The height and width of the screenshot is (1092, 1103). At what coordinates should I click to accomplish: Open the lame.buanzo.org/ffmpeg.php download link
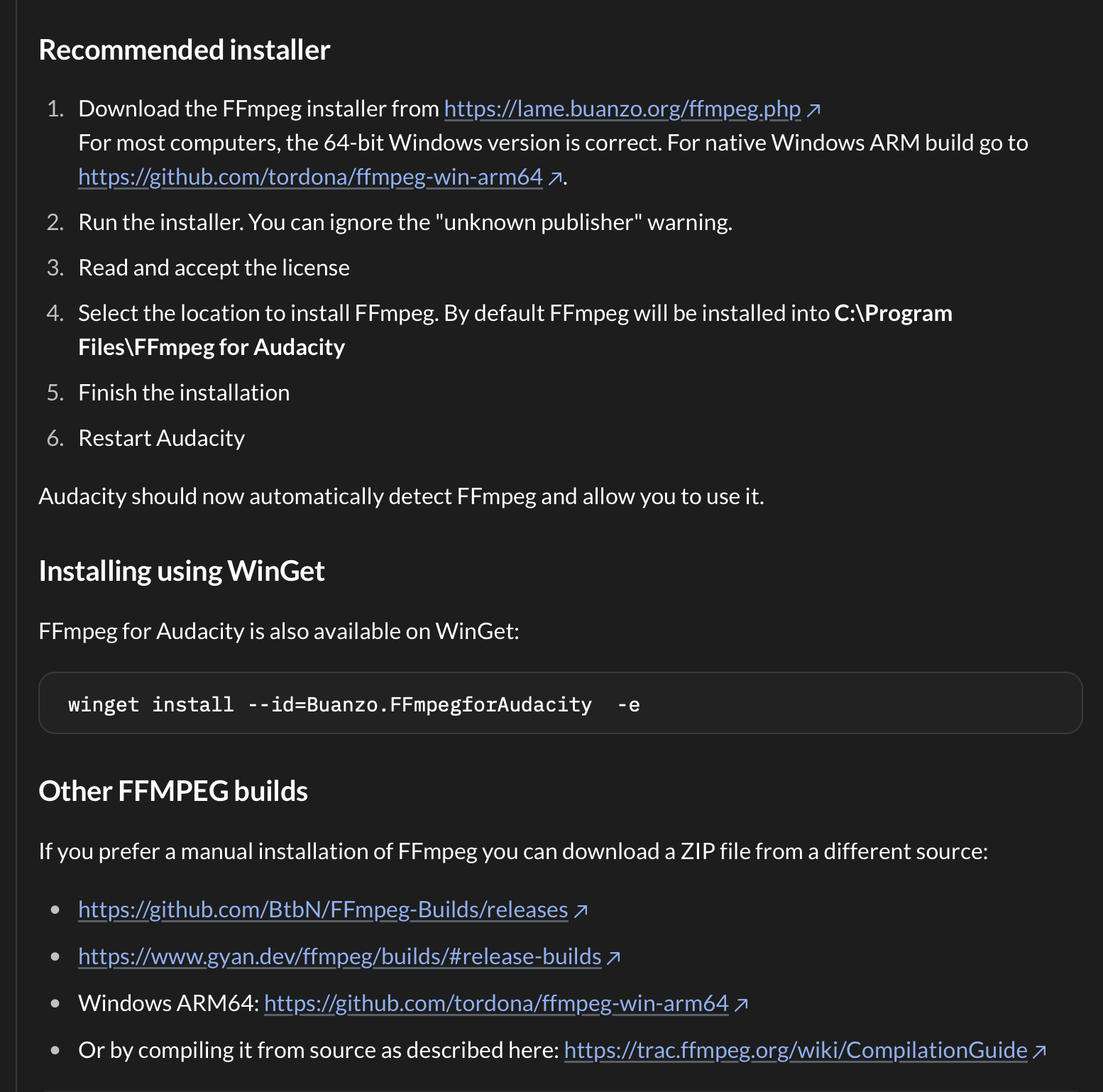pyautogui.click(x=622, y=109)
